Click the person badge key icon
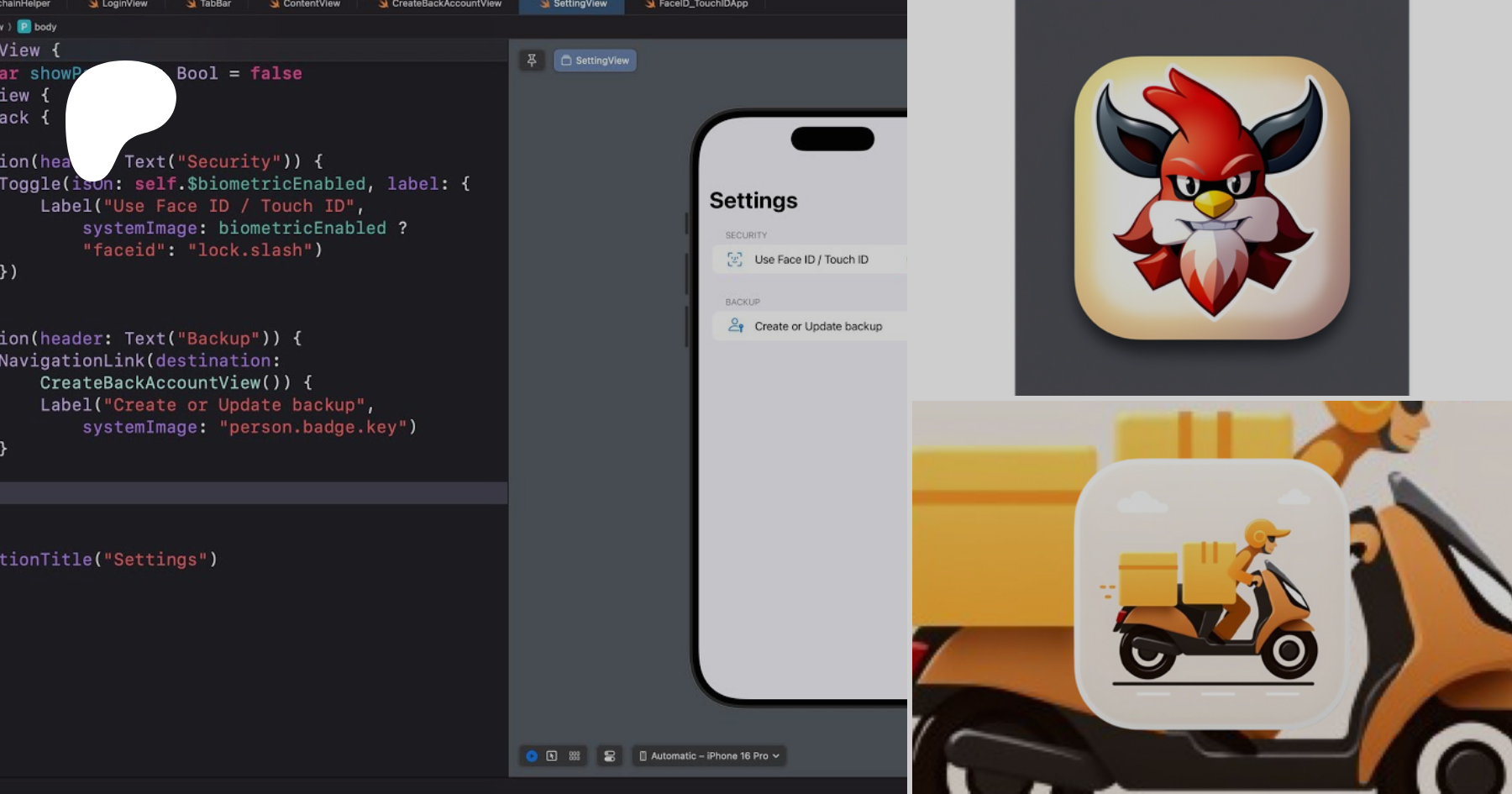The image size is (1512, 794). click(x=736, y=326)
